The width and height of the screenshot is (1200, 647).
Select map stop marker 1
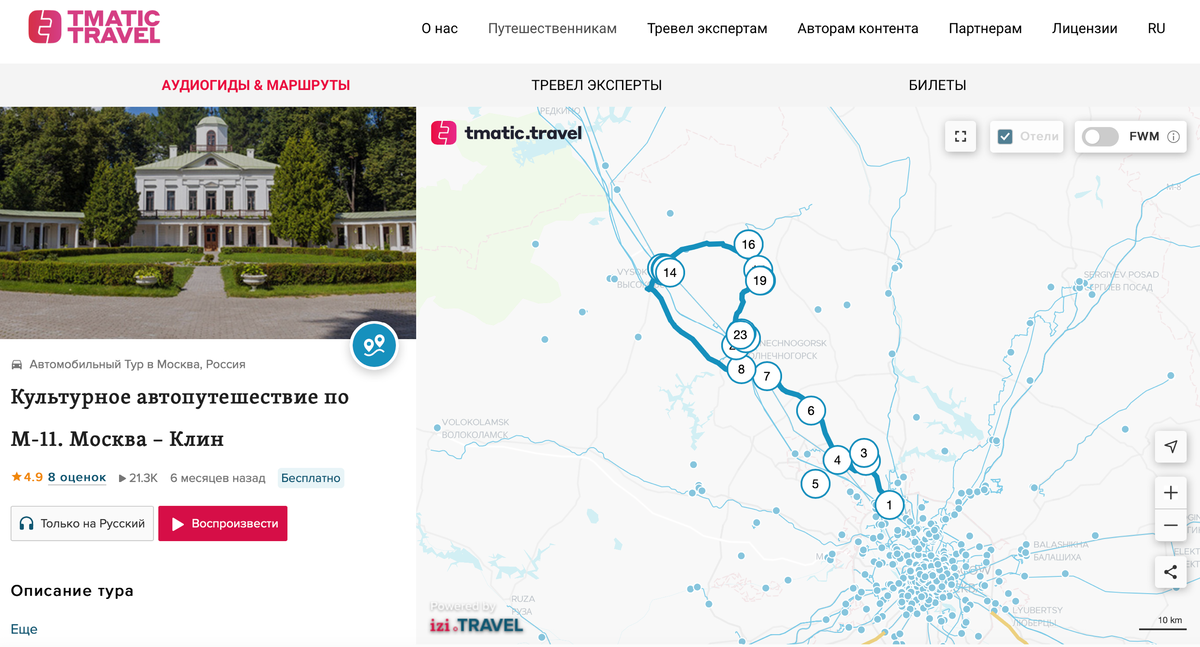coord(889,505)
